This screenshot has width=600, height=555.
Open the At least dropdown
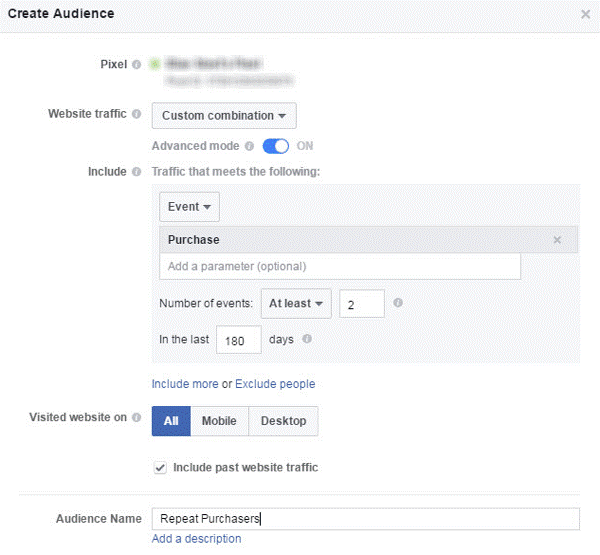[x=296, y=304]
